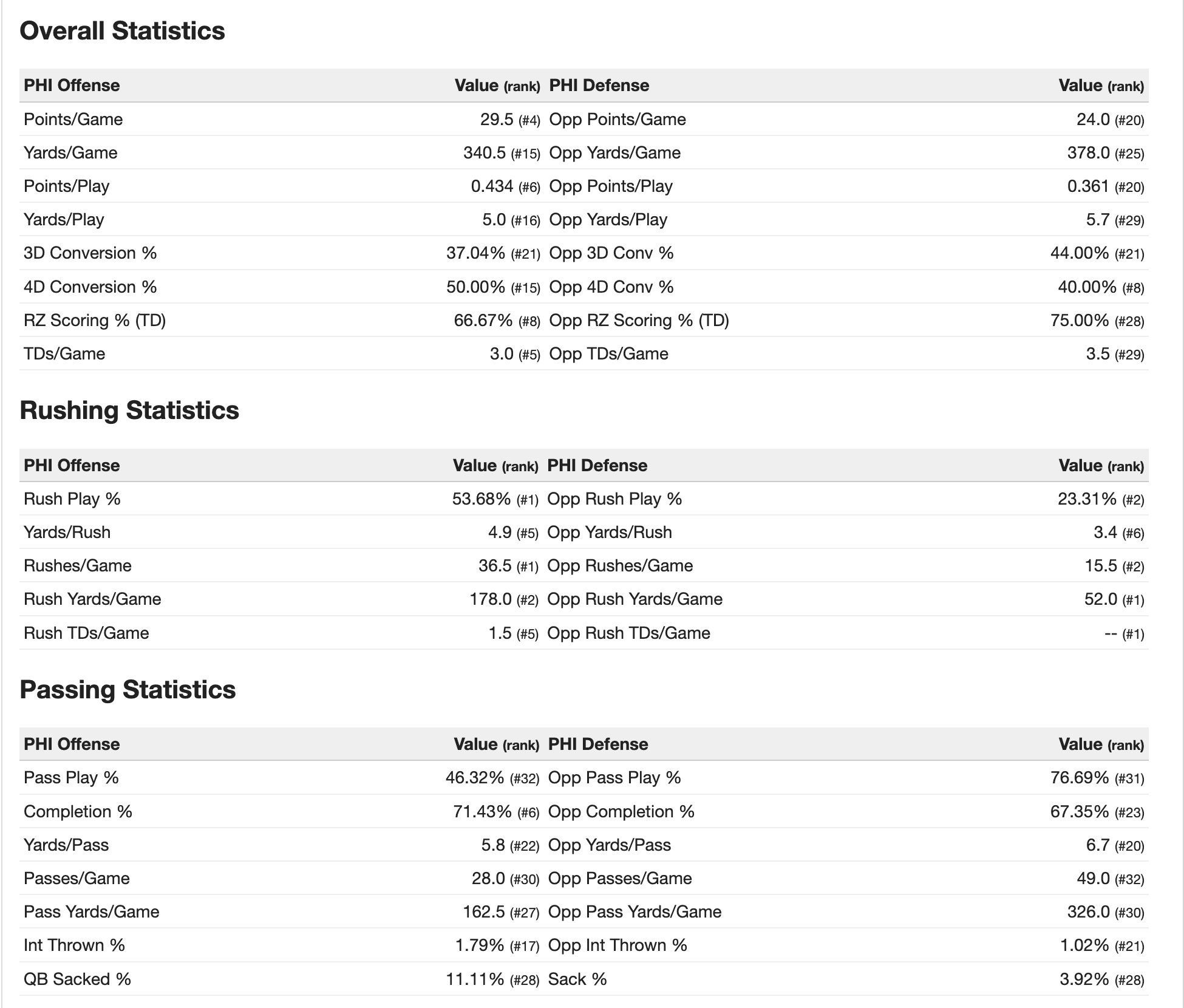
Task: Click the Sack % defense label
Action: (577, 979)
